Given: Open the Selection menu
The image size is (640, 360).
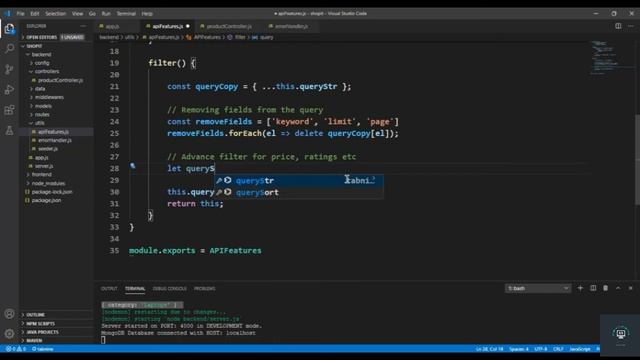Looking at the screenshot, I should (x=56, y=13).
